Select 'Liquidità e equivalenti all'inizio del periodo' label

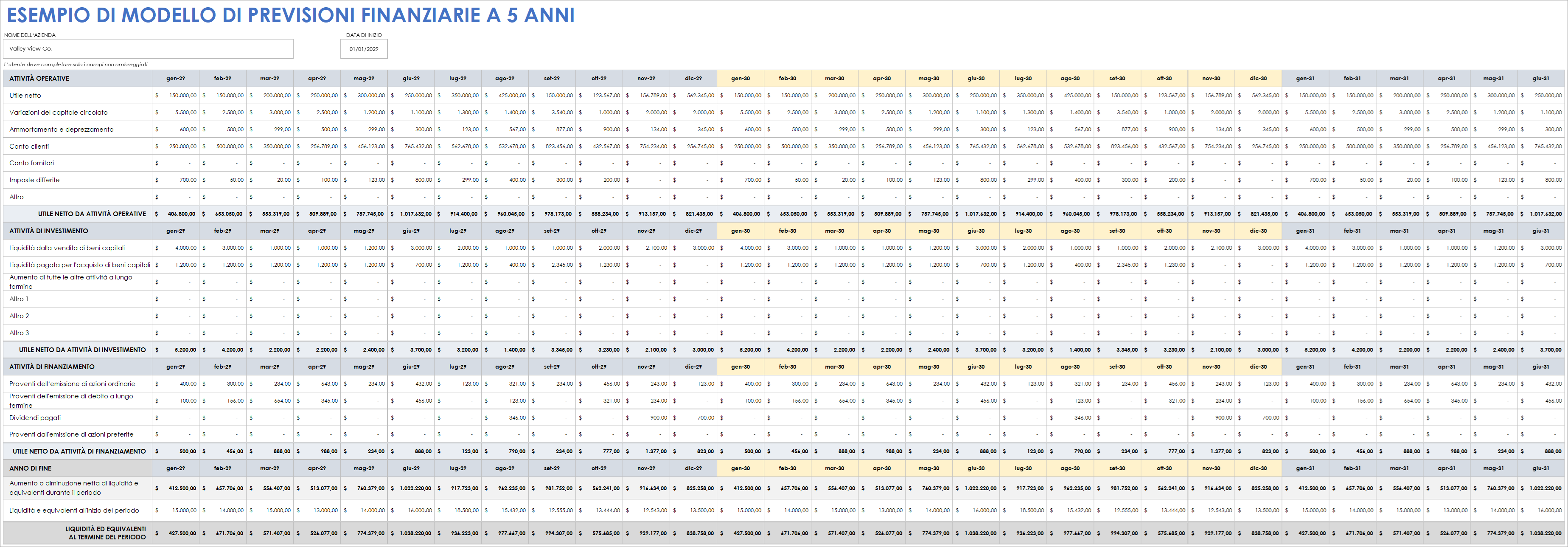(74, 510)
